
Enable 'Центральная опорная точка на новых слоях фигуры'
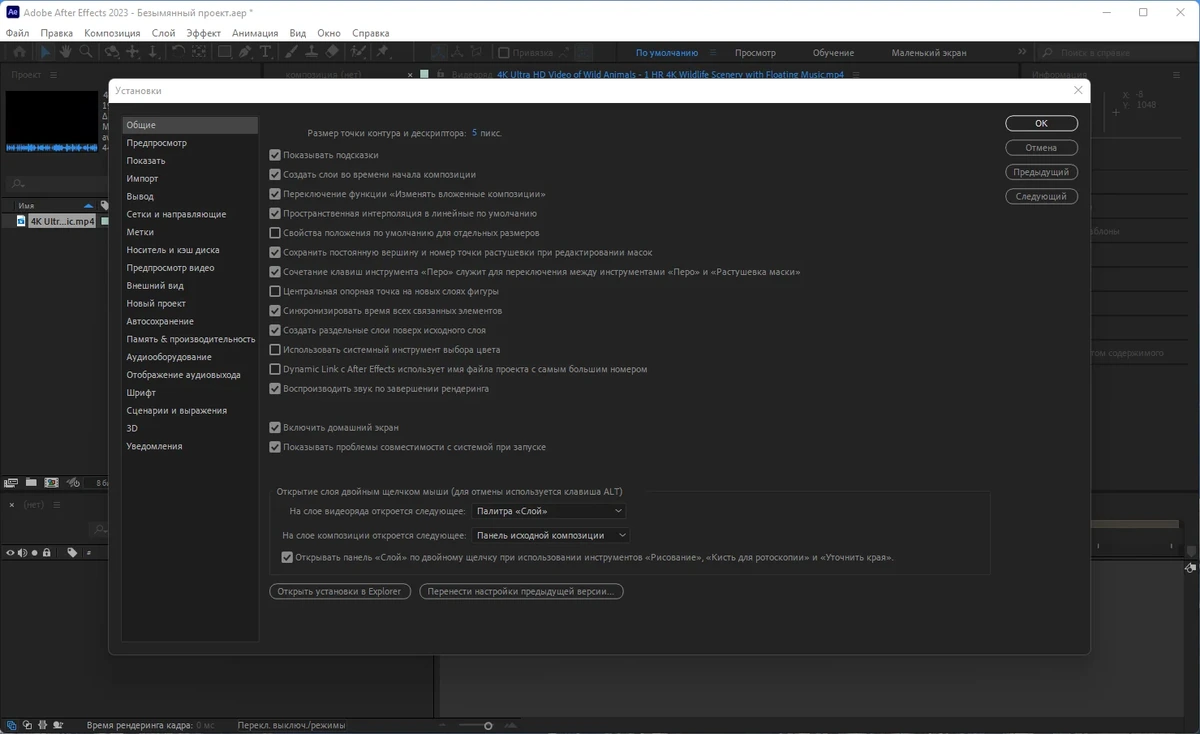[275, 291]
